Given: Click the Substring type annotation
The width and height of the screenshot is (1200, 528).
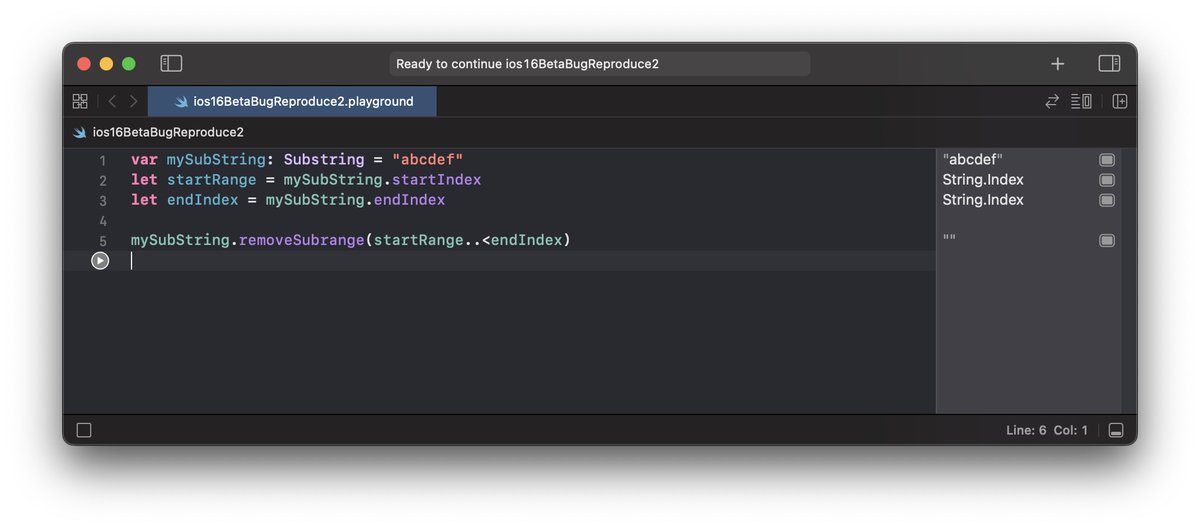Looking at the screenshot, I should tap(324, 160).
